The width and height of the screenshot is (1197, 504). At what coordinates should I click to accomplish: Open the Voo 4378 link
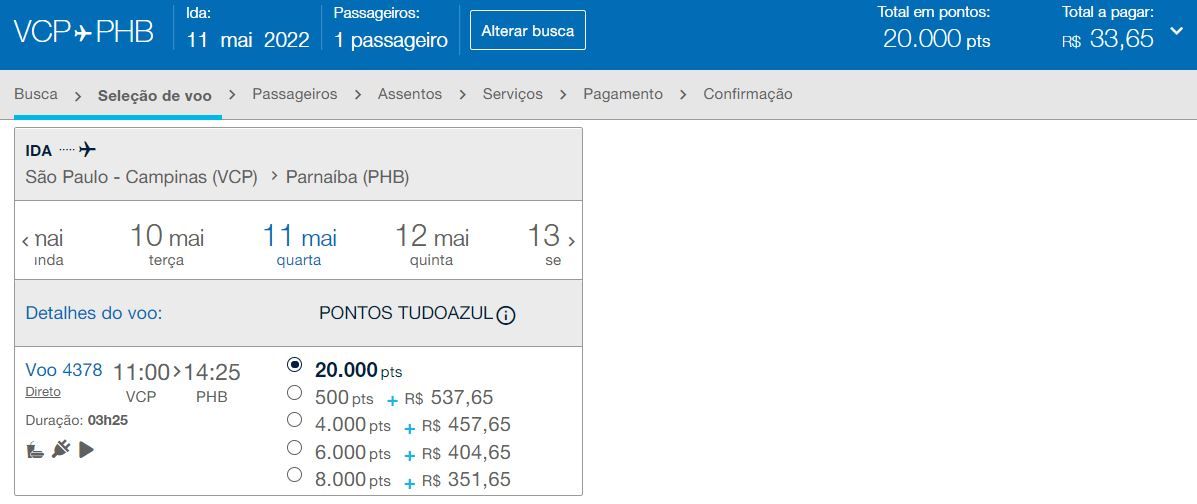pyautogui.click(x=64, y=370)
